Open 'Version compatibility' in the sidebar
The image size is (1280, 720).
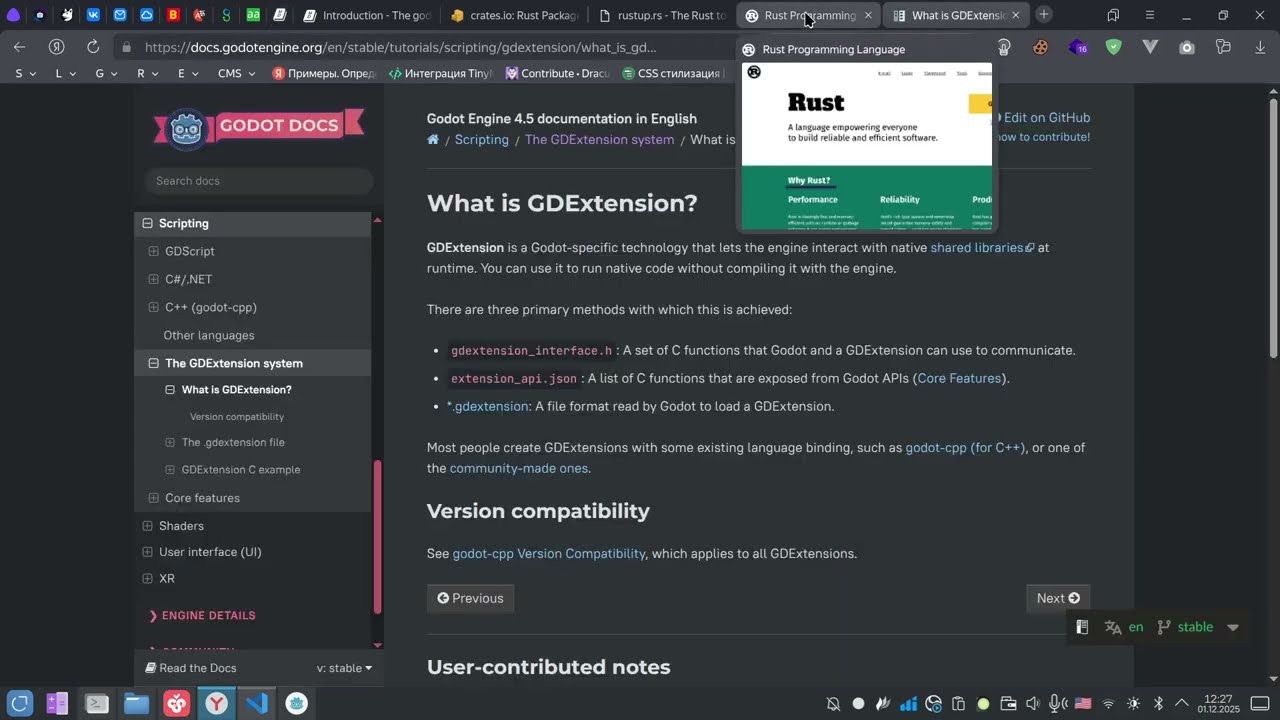[x=237, y=417]
